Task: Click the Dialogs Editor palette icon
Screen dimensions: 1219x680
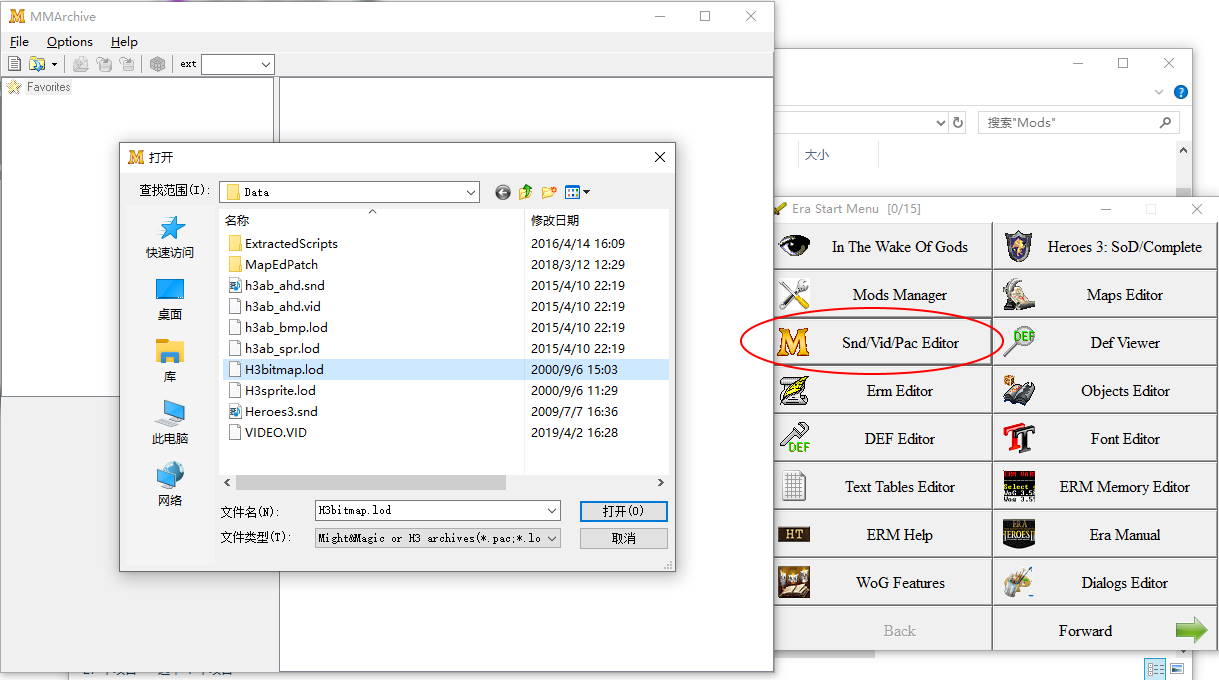Action: point(1018,582)
